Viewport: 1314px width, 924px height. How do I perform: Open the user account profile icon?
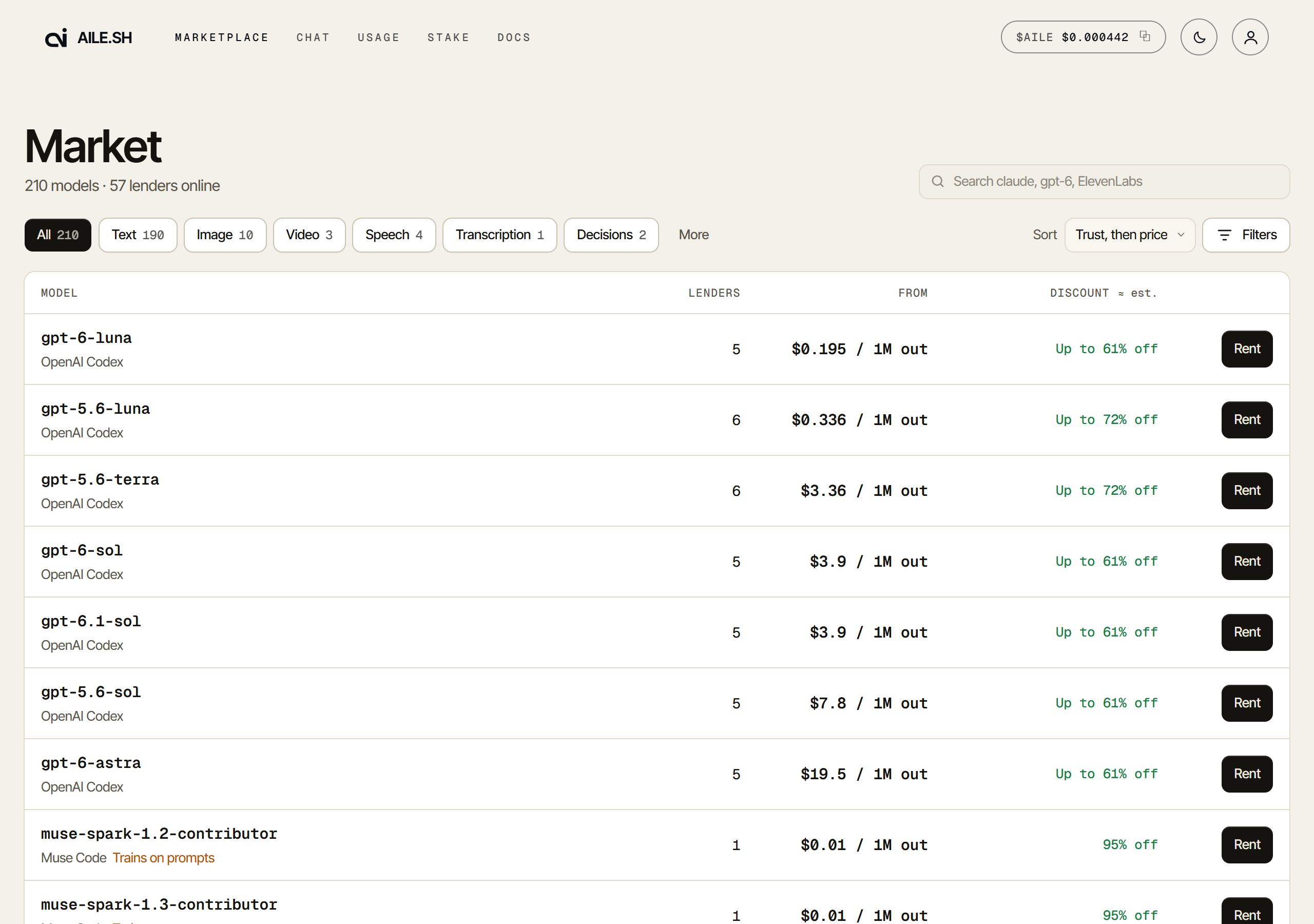click(1250, 37)
